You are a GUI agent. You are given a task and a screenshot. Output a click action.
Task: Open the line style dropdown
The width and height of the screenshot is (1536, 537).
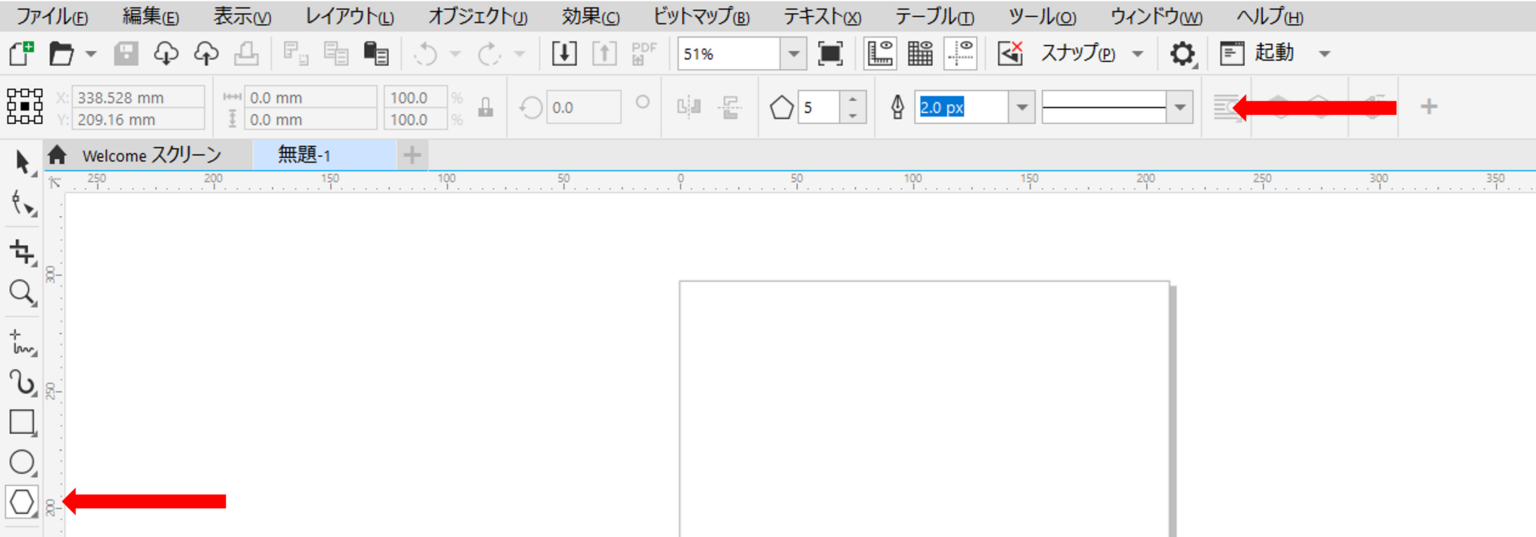(1180, 107)
